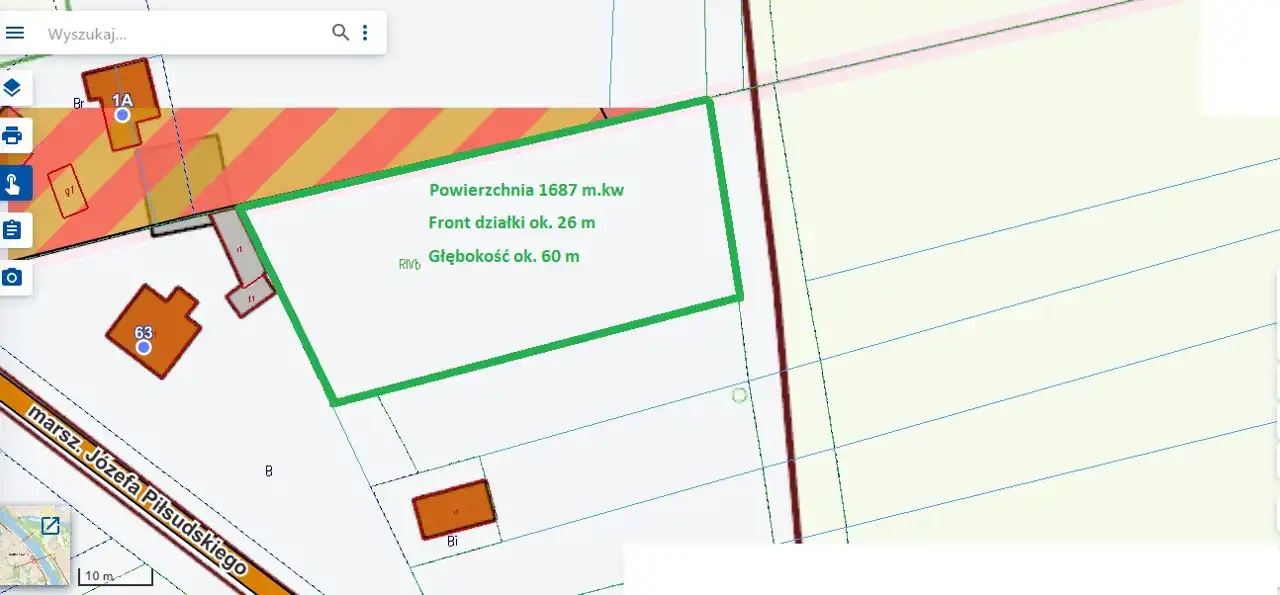Expand the overview minimap with arrow icon
Viewport: 1280px width, 595px height.
click(x=50, y=525)
